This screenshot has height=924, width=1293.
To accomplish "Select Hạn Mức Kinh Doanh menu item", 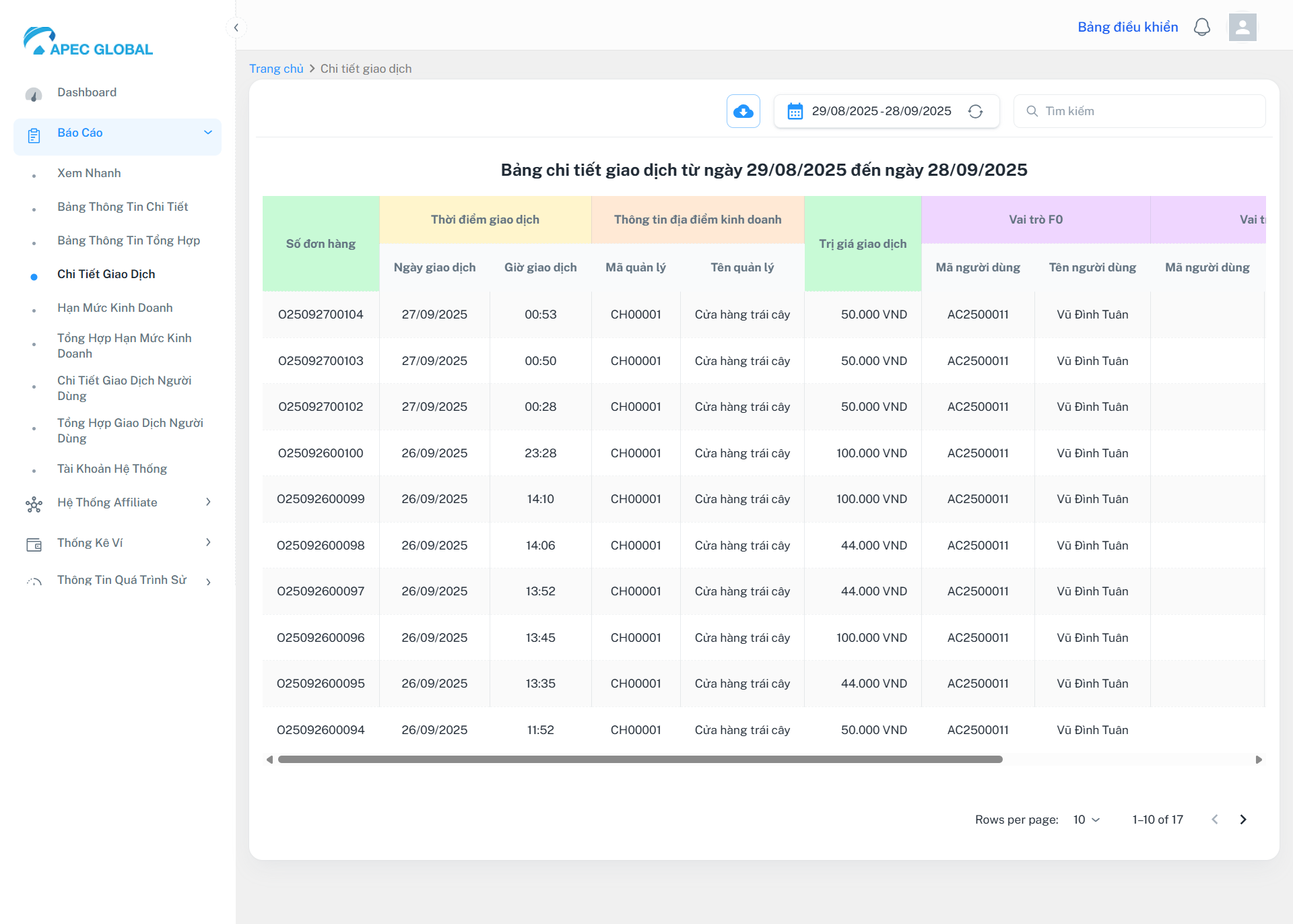I will click(x=115, y=308).
